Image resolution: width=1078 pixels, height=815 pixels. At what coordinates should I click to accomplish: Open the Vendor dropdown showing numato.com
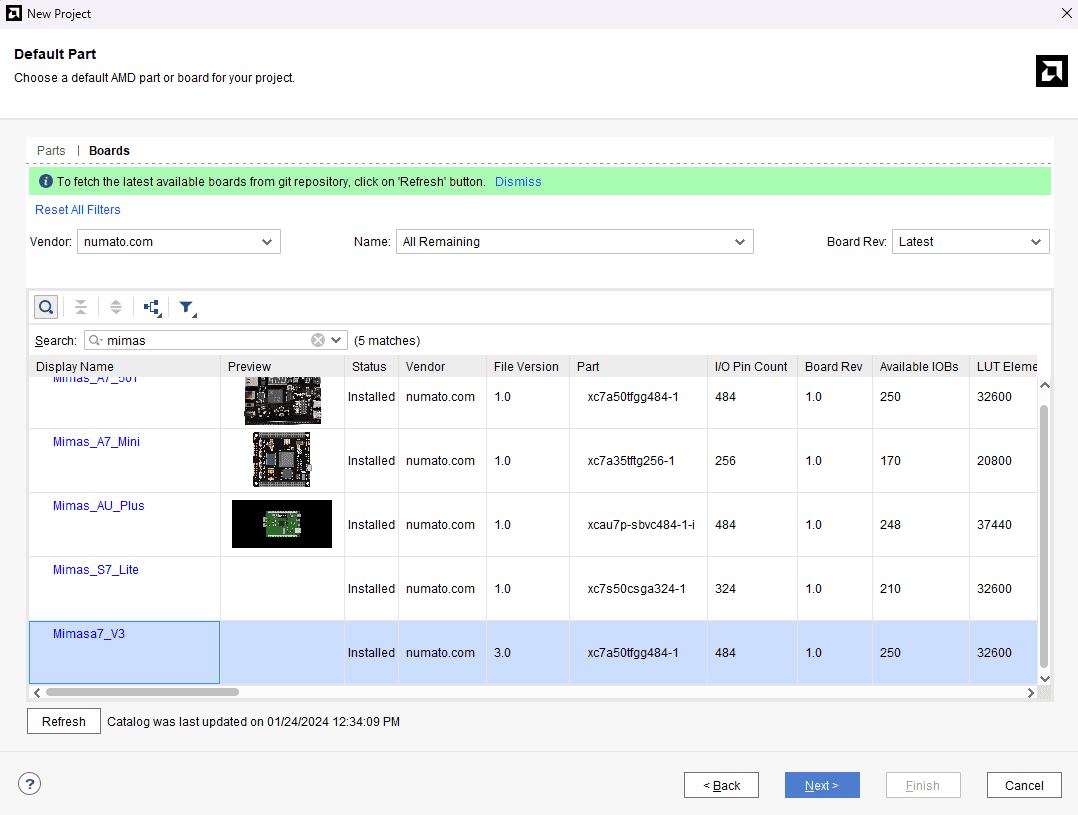tap(179, 242)
